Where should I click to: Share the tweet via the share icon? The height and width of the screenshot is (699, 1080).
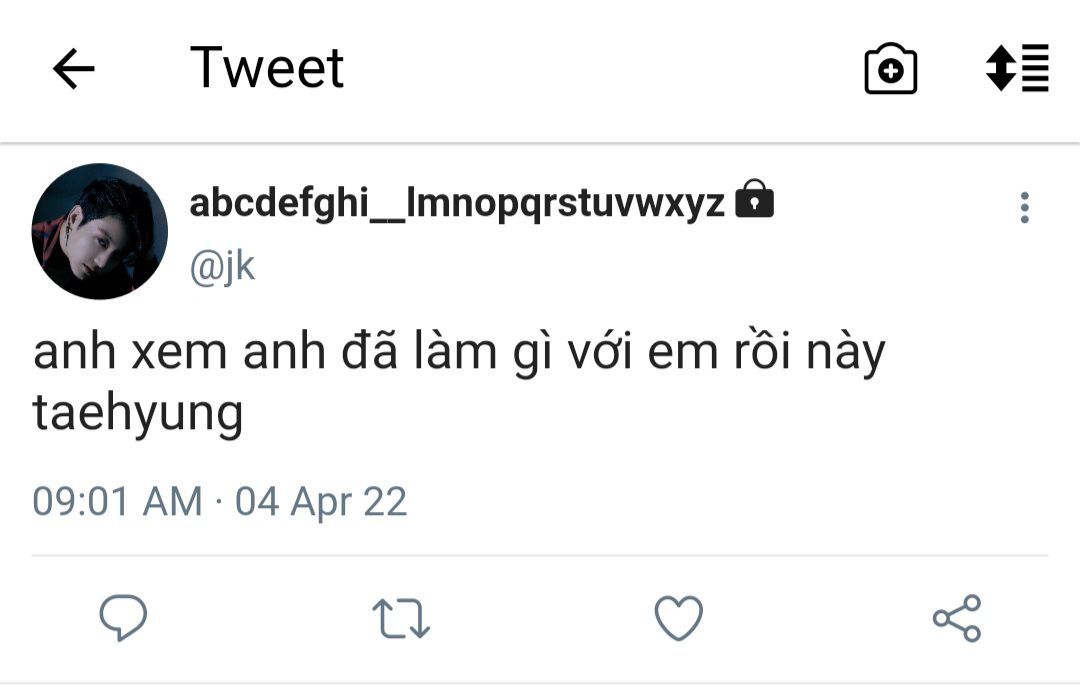957,618
